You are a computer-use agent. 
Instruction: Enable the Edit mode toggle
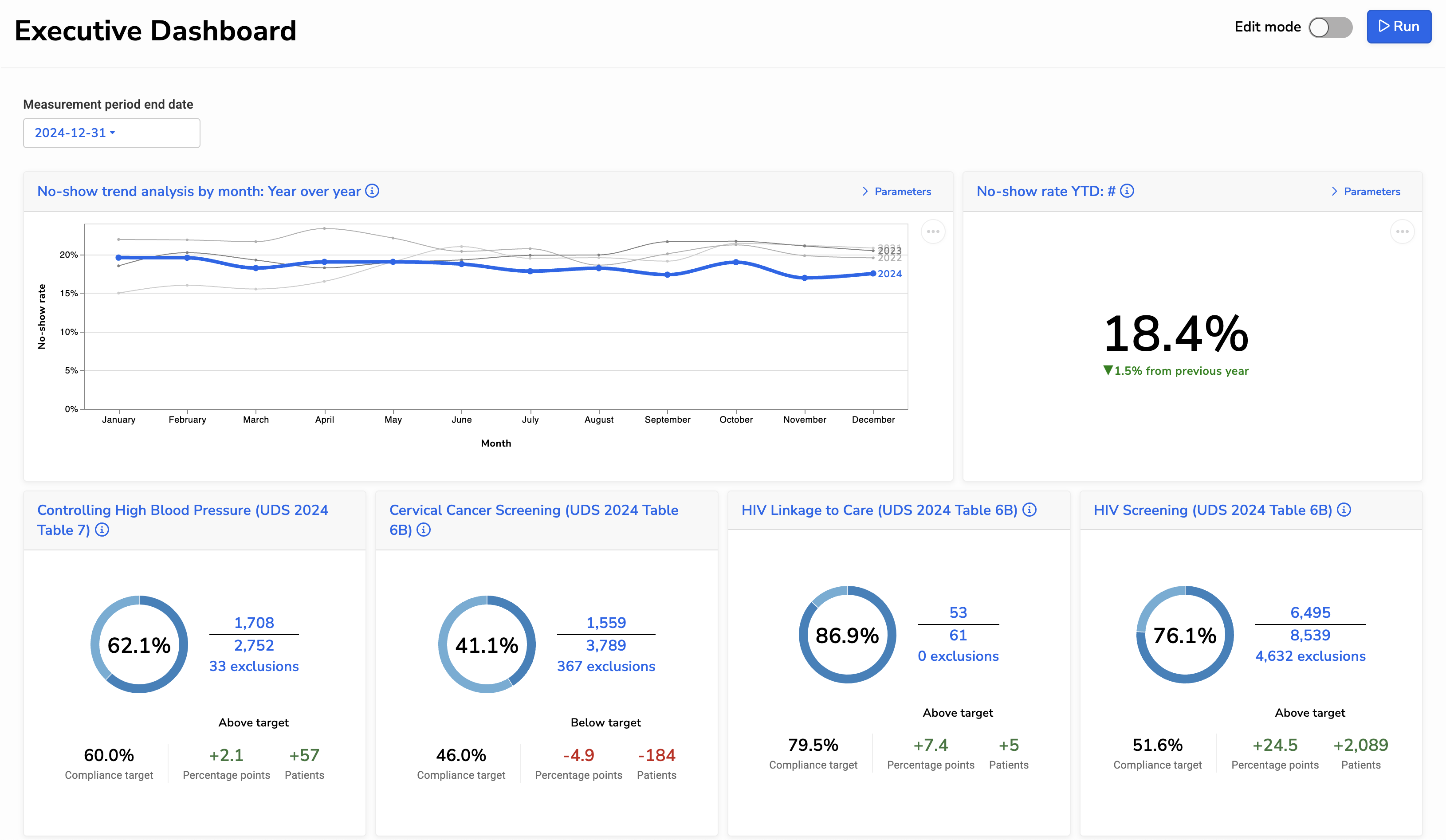coord(1330,27)
